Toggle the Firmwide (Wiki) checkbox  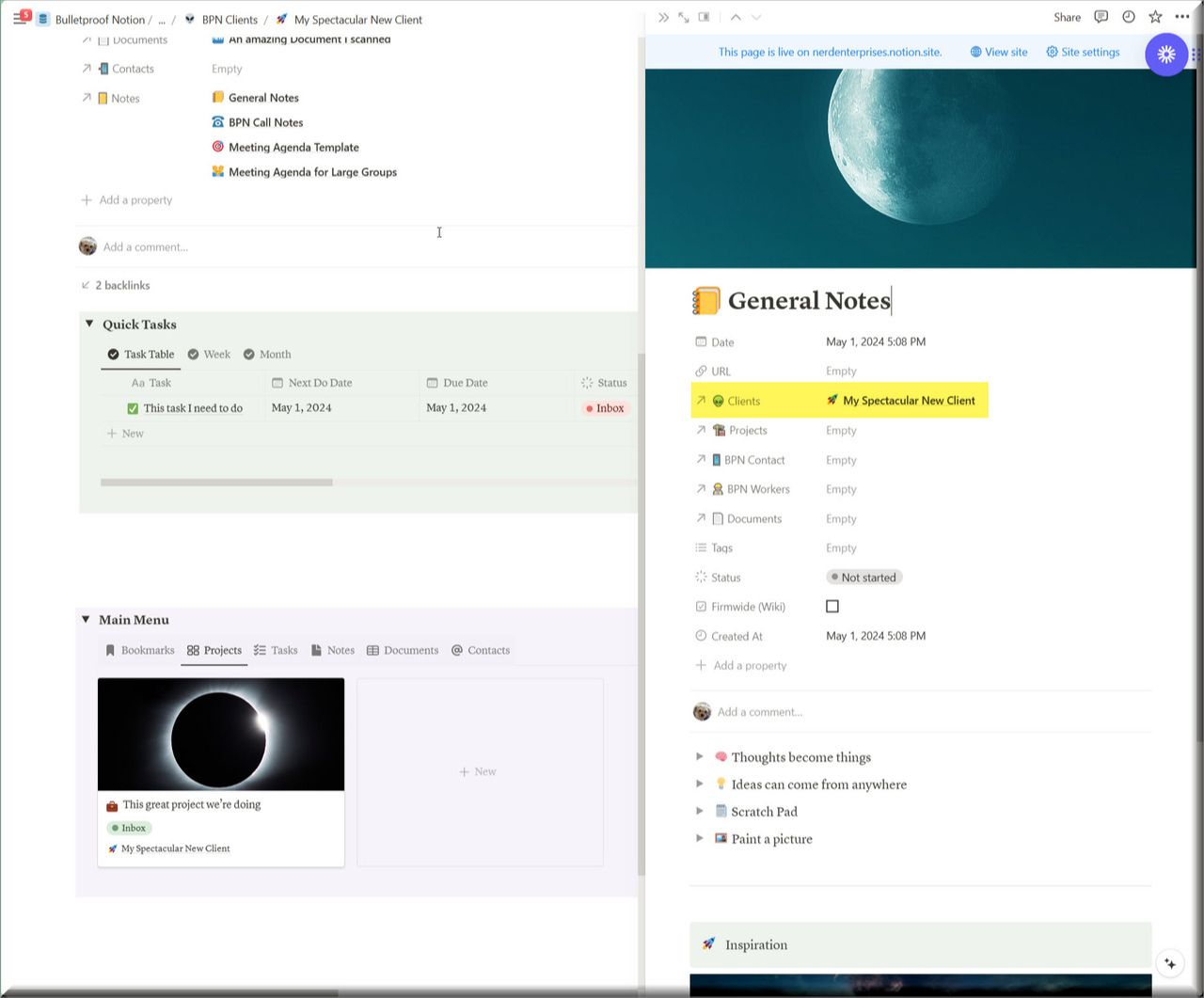(832, 607)
